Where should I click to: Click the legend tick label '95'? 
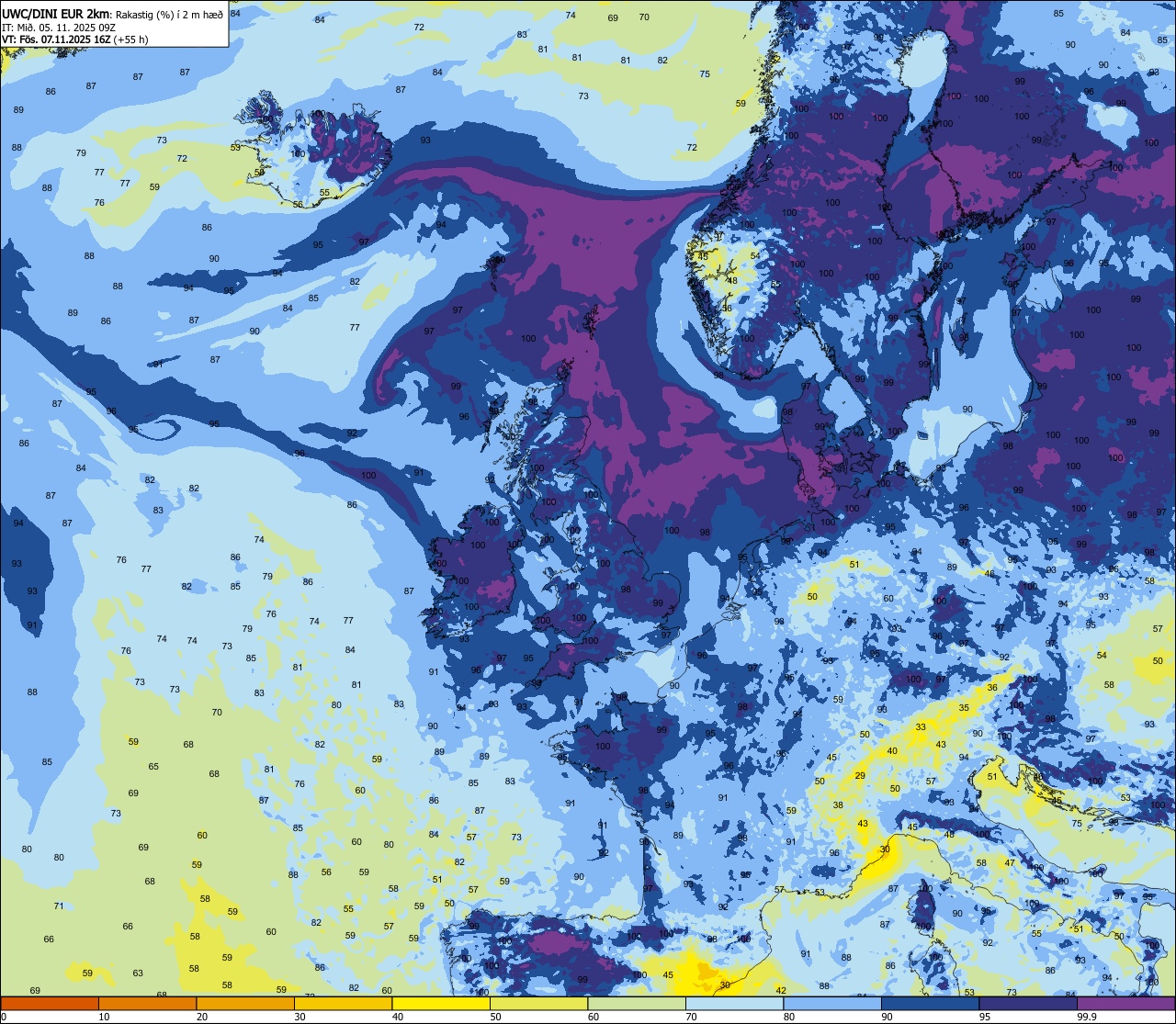(985, 1017)
